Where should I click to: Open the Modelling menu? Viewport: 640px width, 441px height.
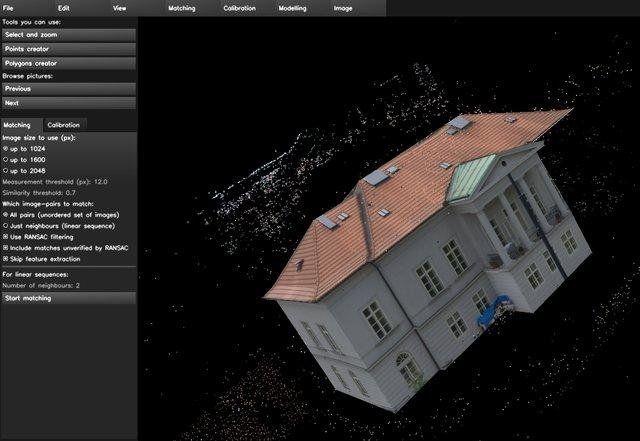pyautogui.click(x=292, y=7)
